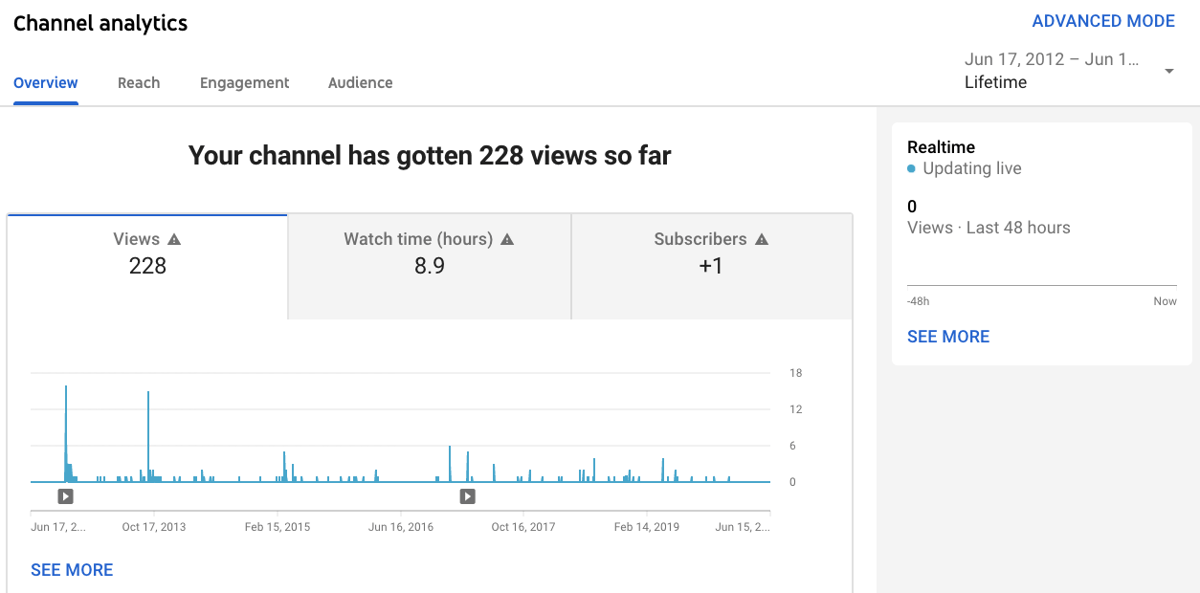1200x593 pixels.
Task: Switch to the Subscribers +1 metric card
Action: [x=711, y=265]
